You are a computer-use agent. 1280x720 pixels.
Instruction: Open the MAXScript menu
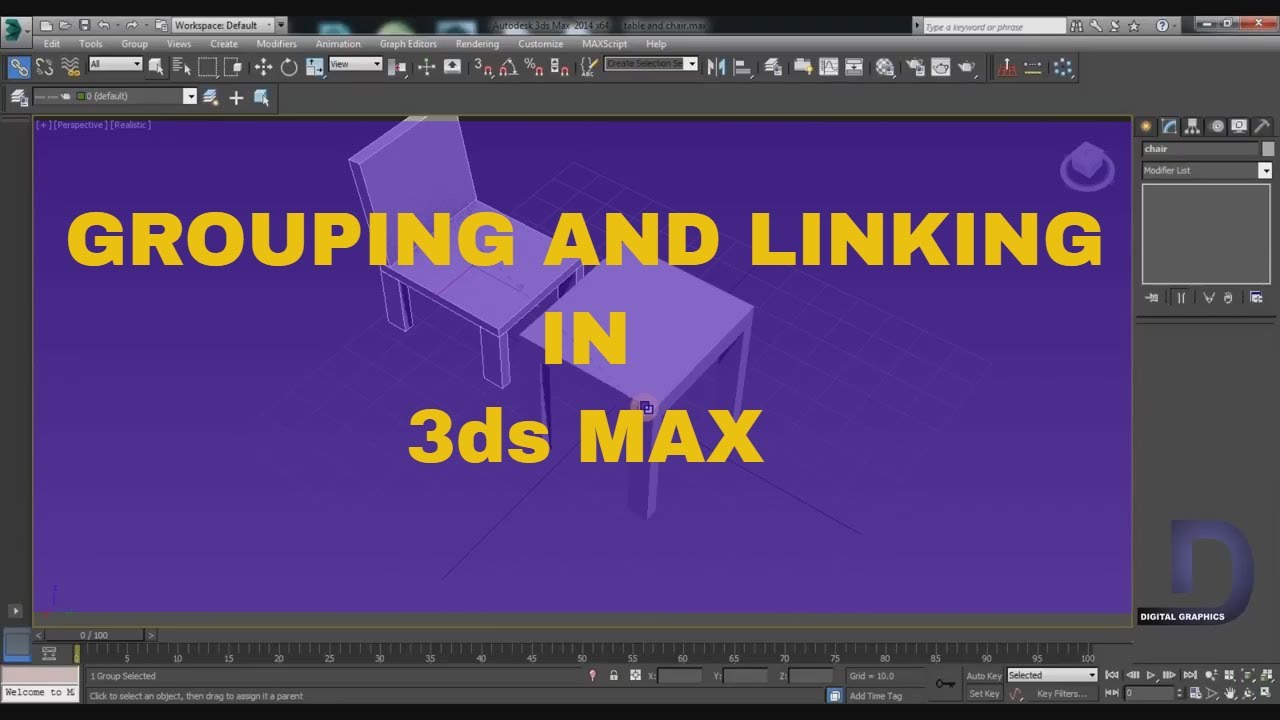[x=605, y=44]
